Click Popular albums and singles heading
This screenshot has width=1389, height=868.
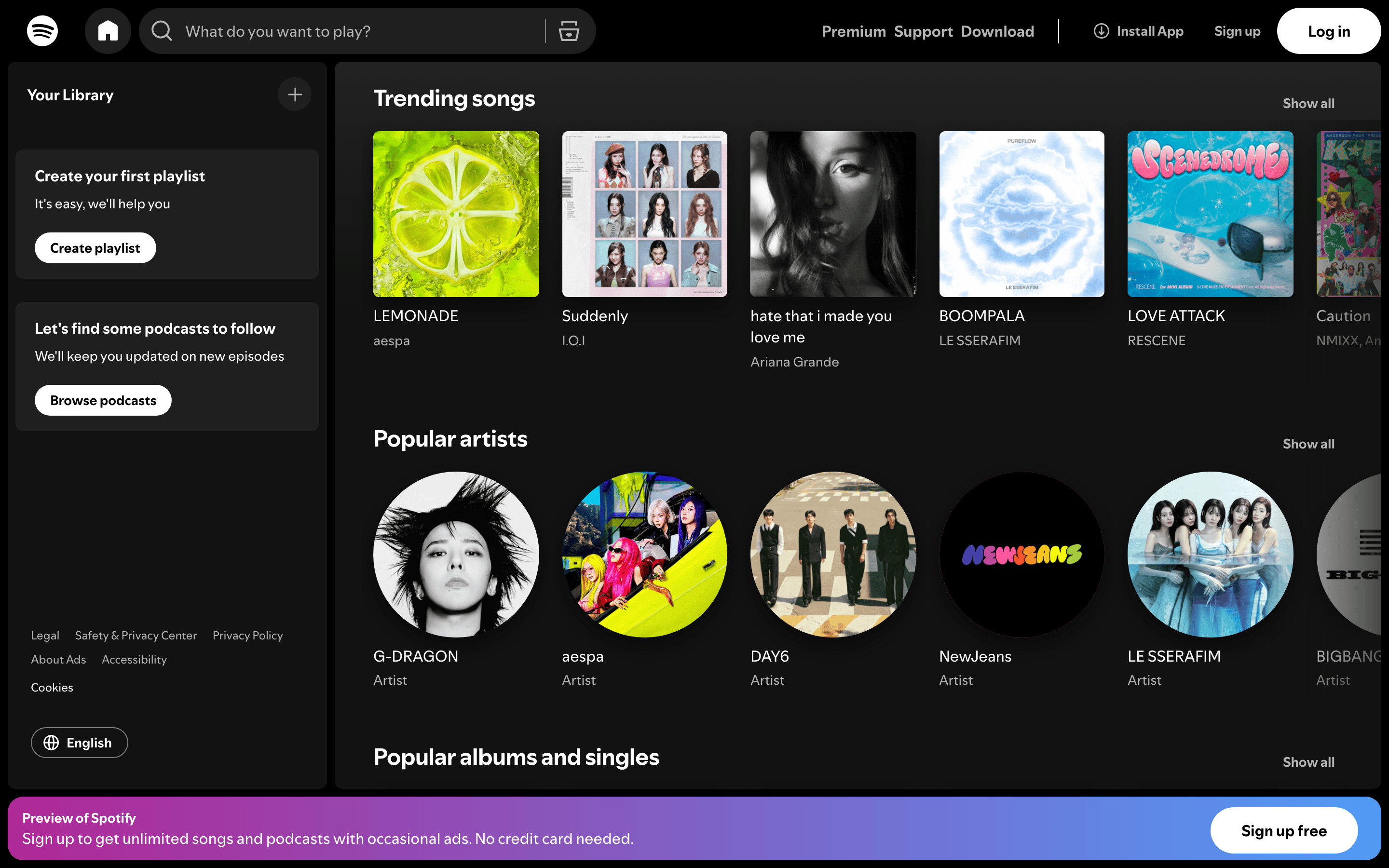(516, 757)
